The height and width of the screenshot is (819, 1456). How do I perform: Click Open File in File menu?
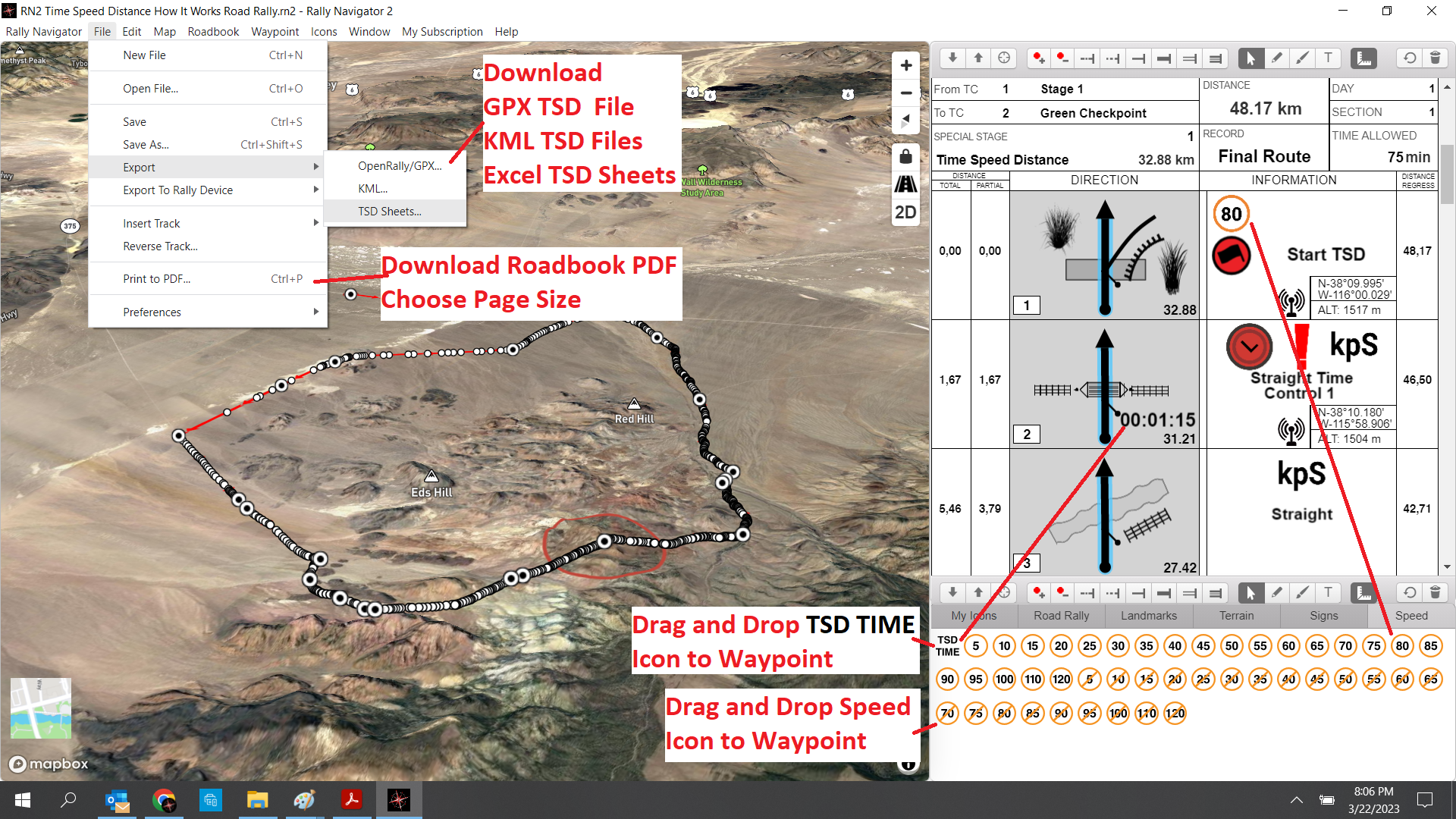tap(208, 89)
